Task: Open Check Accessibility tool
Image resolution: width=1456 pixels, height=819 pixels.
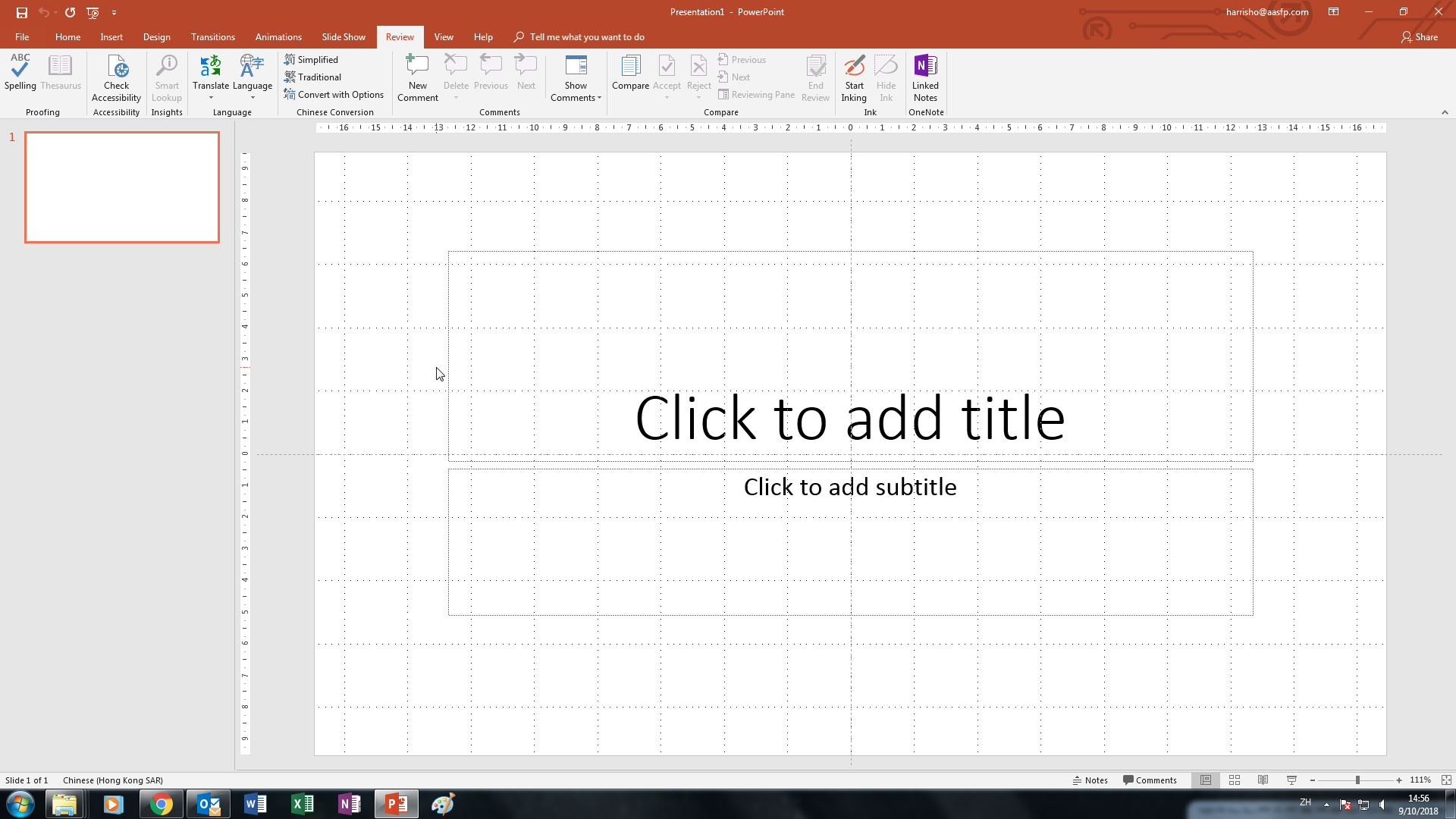Action: [116, 78]
